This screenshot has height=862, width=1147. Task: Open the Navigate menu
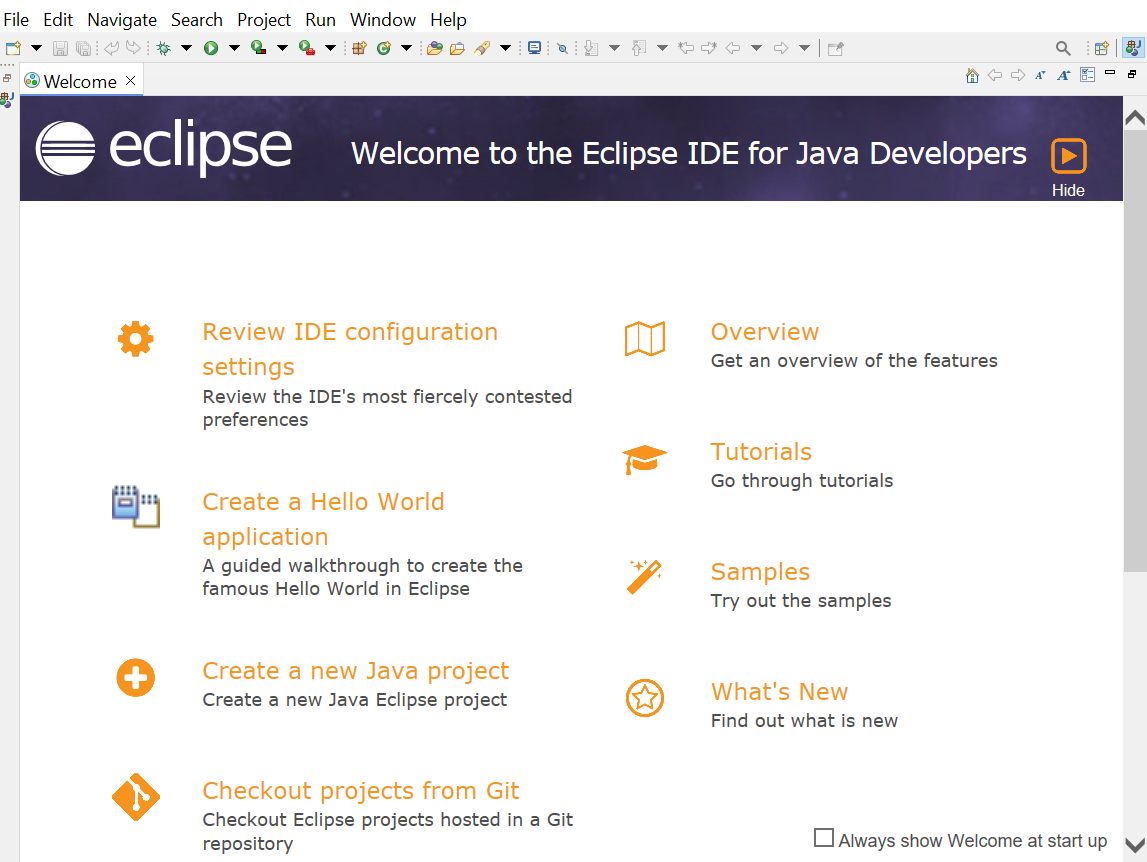click(x=122, y=20)
